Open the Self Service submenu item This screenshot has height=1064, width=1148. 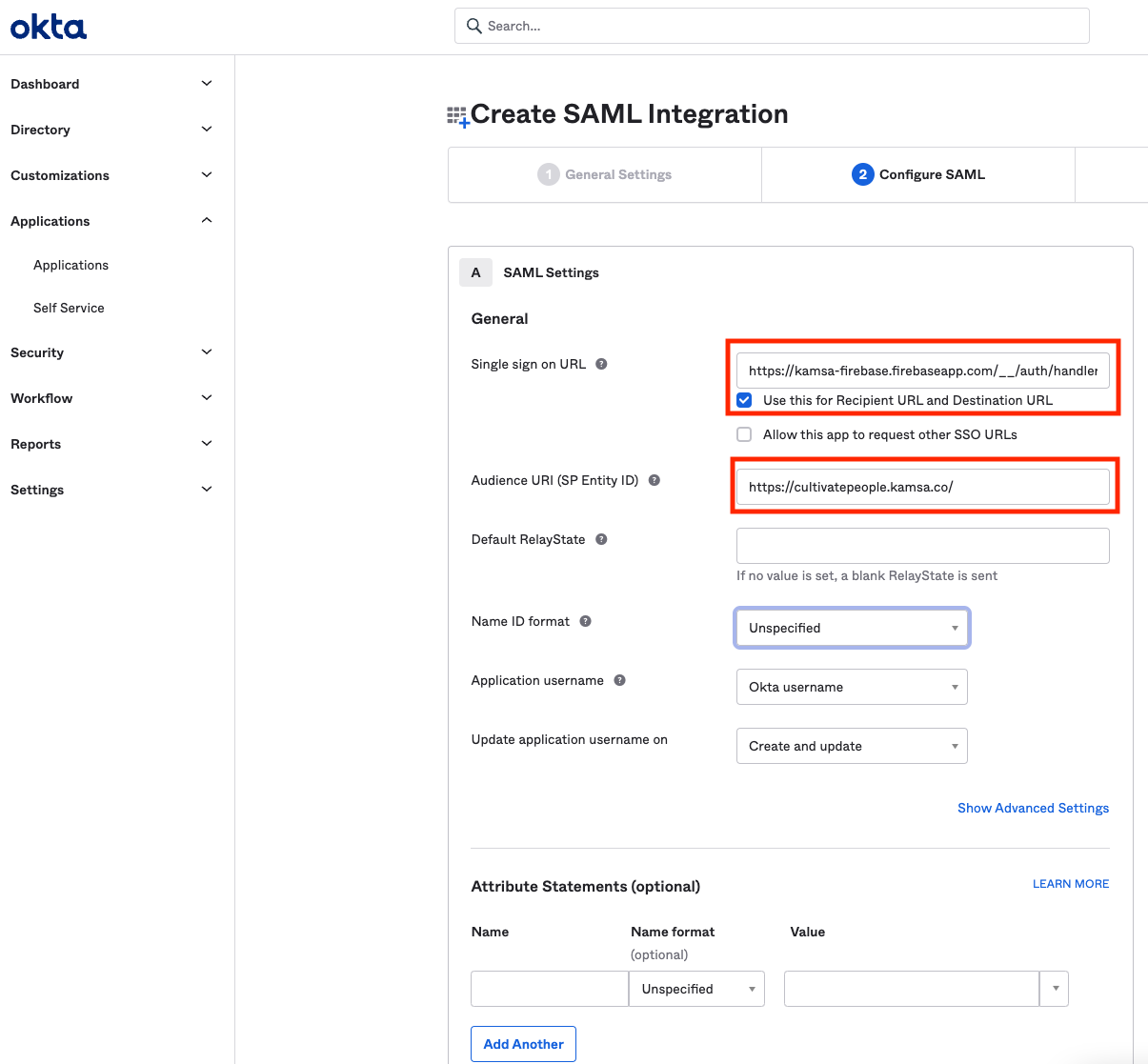(69, 308)
